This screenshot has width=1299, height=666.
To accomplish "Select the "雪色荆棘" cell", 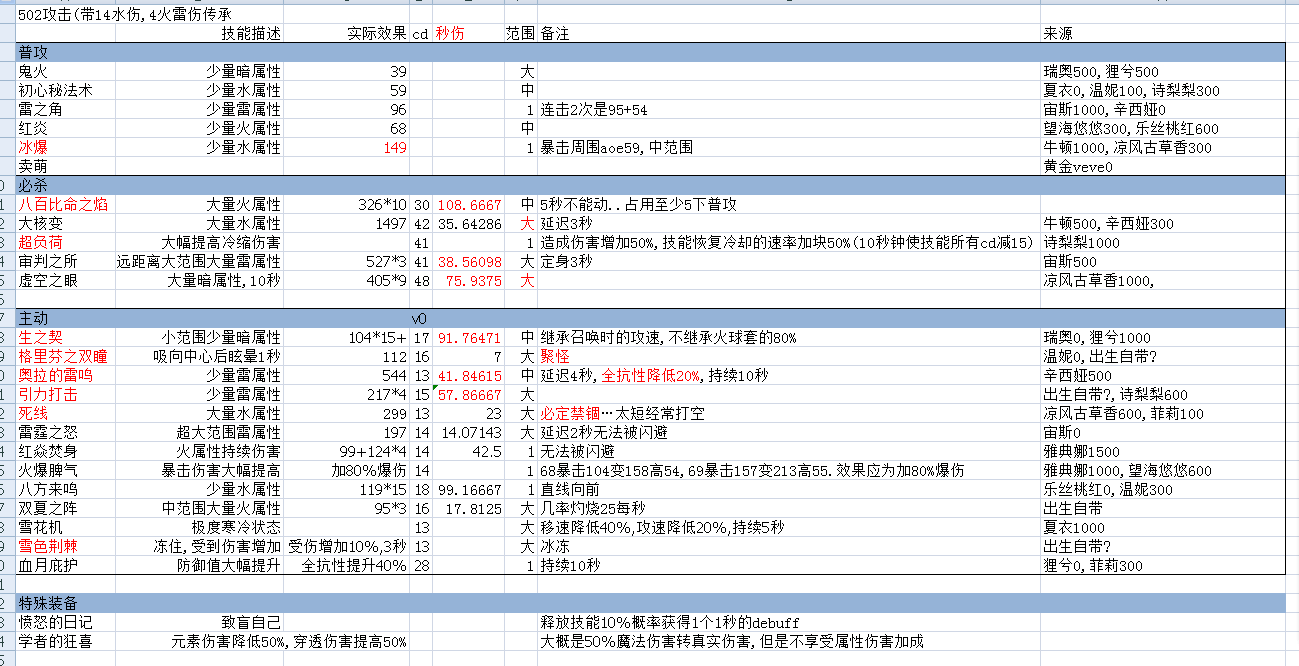I will tap(47, 546).
